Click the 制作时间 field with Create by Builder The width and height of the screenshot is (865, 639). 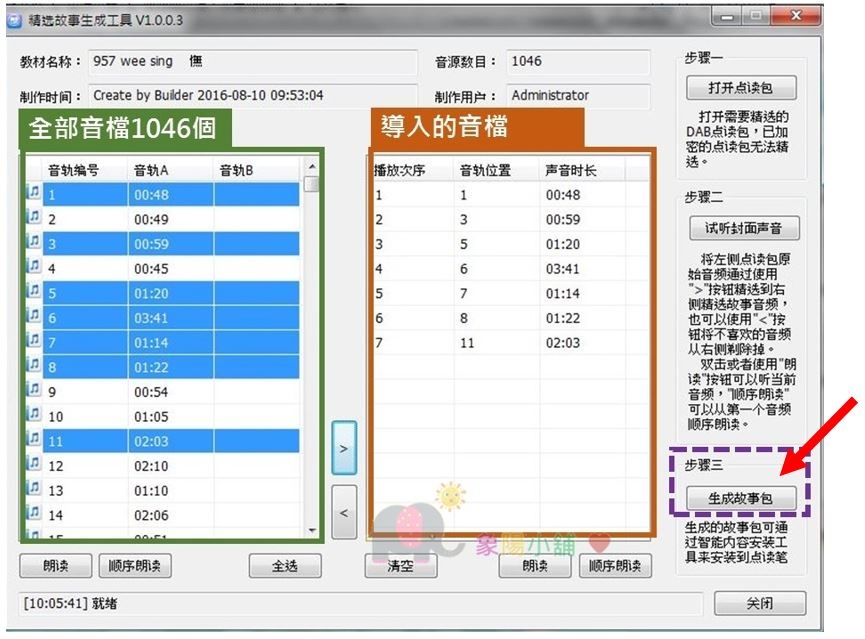click(x=253, y=95)
